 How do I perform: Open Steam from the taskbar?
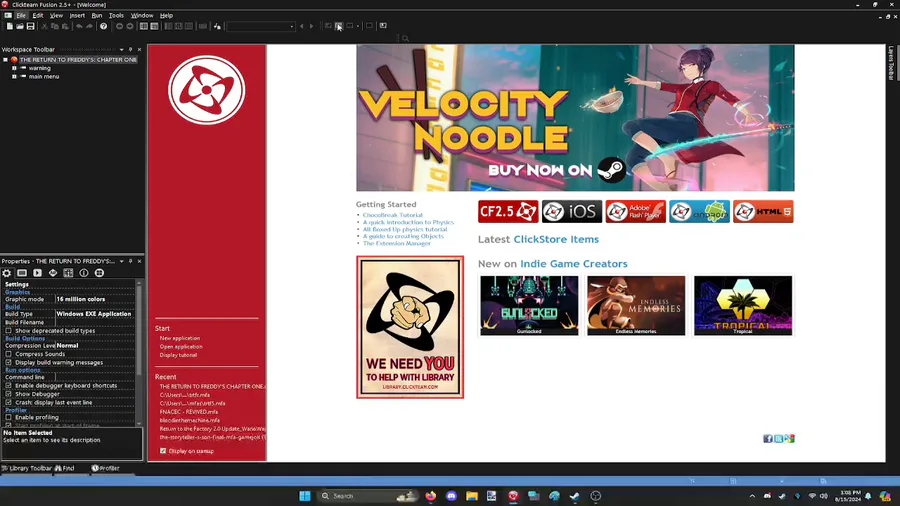[575, 496]
